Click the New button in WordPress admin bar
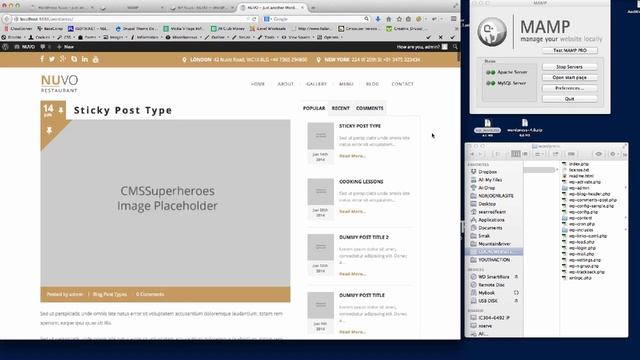640x360 pixels. [65, 47]
